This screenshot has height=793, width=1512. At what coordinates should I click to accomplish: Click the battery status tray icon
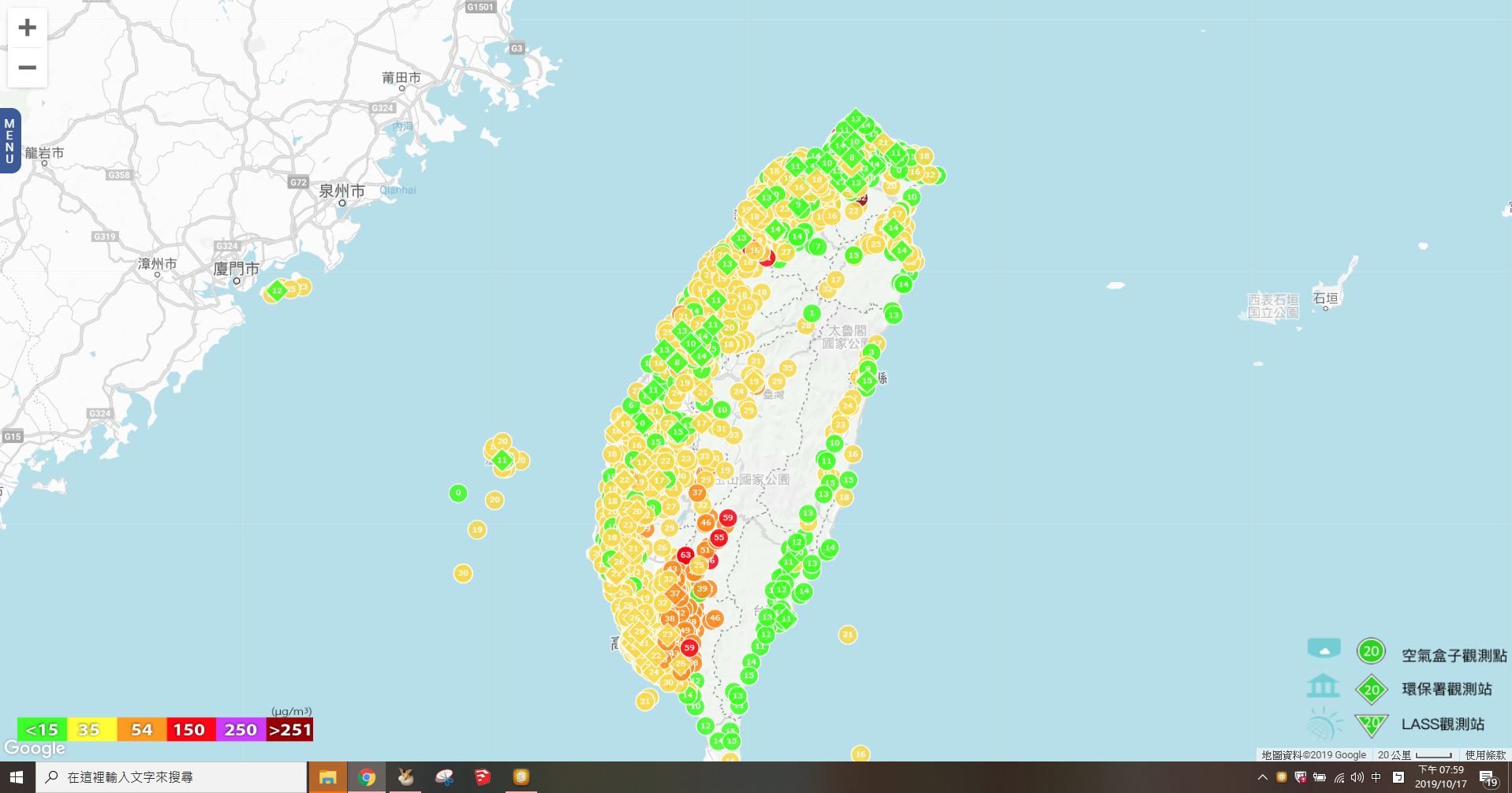click(x=1320, y=778)
